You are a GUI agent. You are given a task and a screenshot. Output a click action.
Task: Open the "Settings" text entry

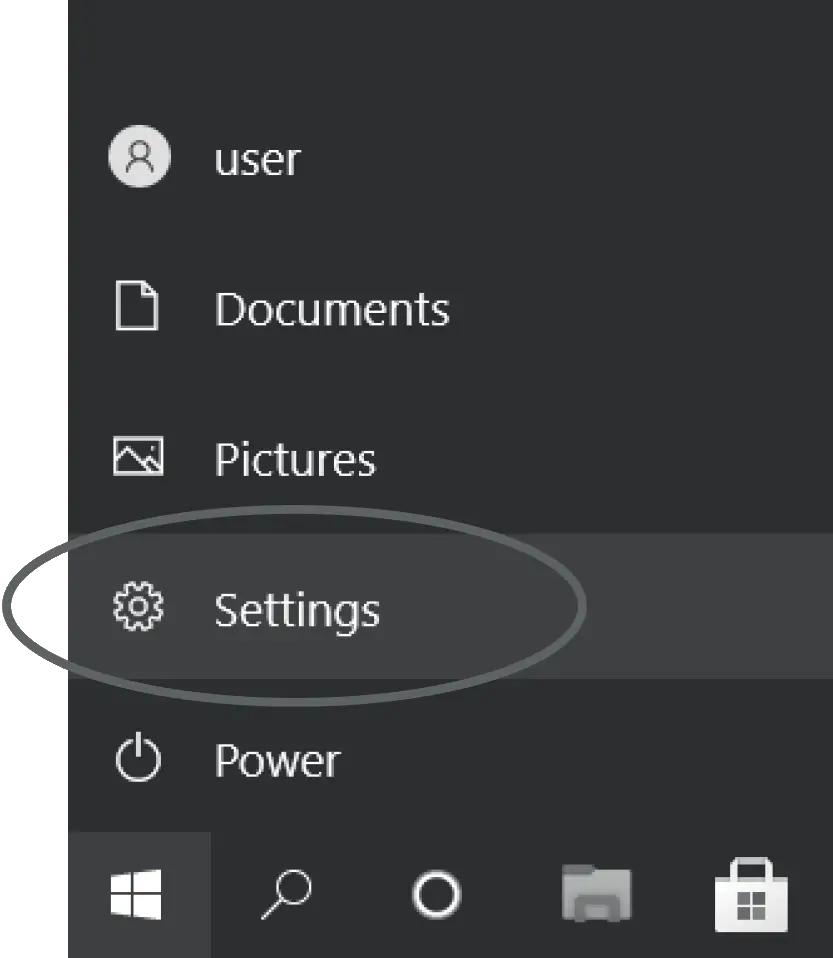(297, 610)
